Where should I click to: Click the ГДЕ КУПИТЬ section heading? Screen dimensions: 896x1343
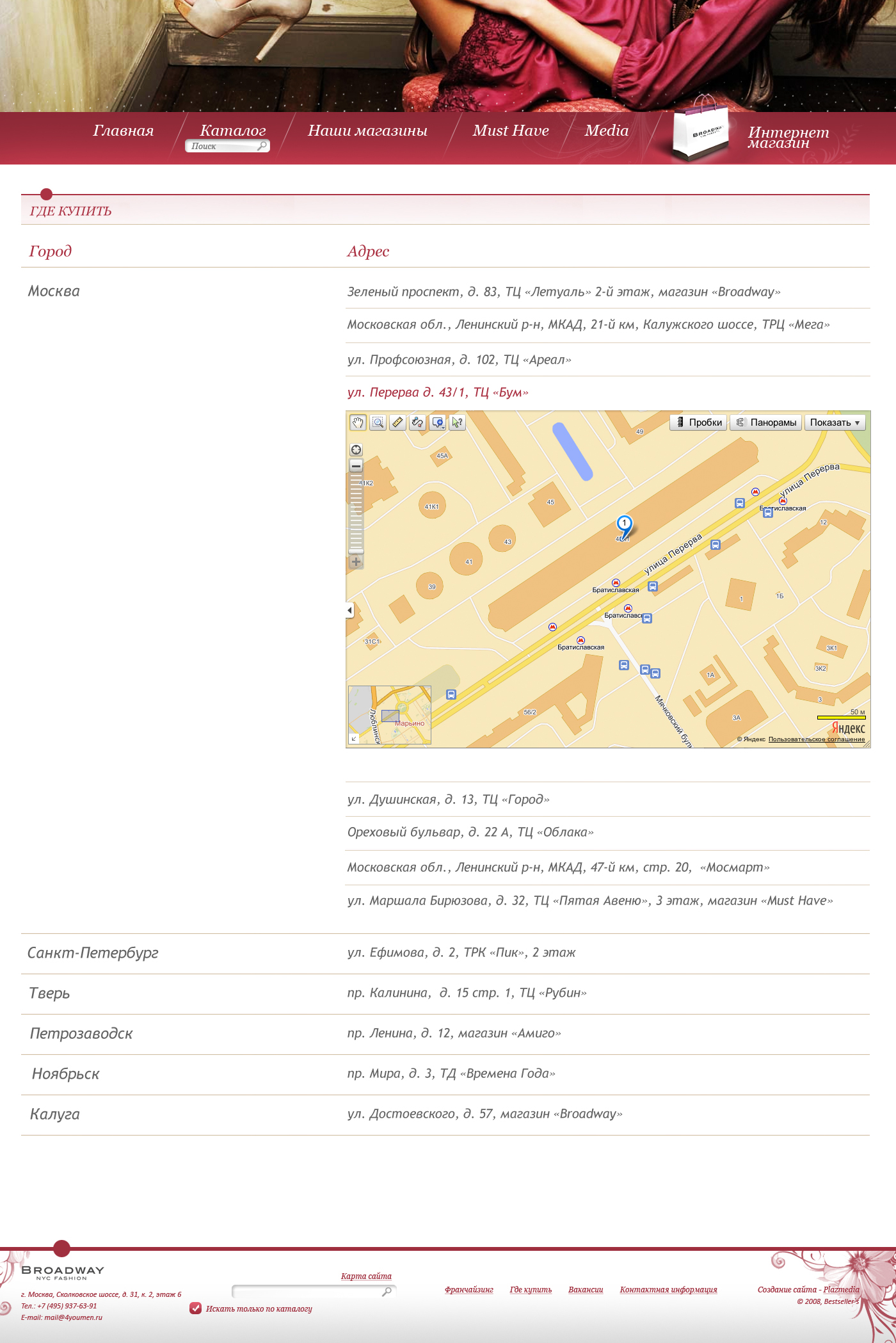coord(70,211)
